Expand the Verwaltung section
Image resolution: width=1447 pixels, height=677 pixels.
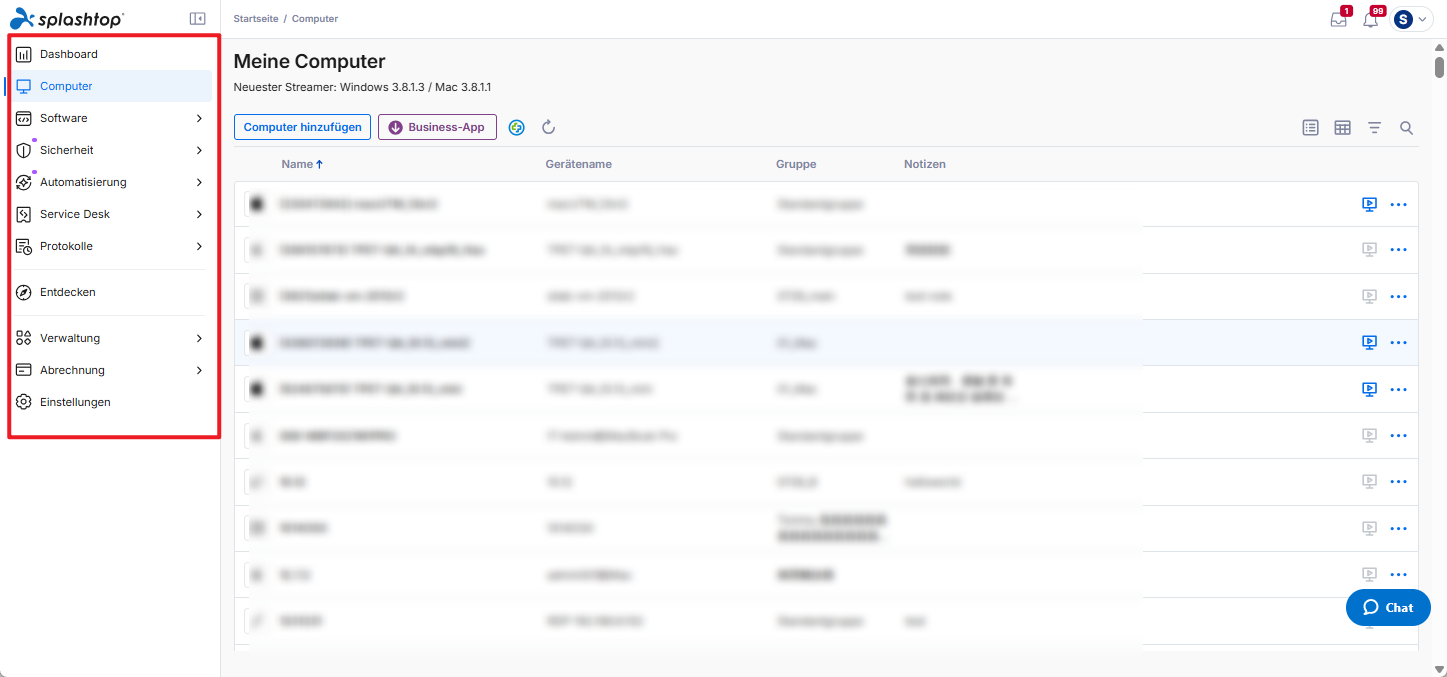coord(110,338)
